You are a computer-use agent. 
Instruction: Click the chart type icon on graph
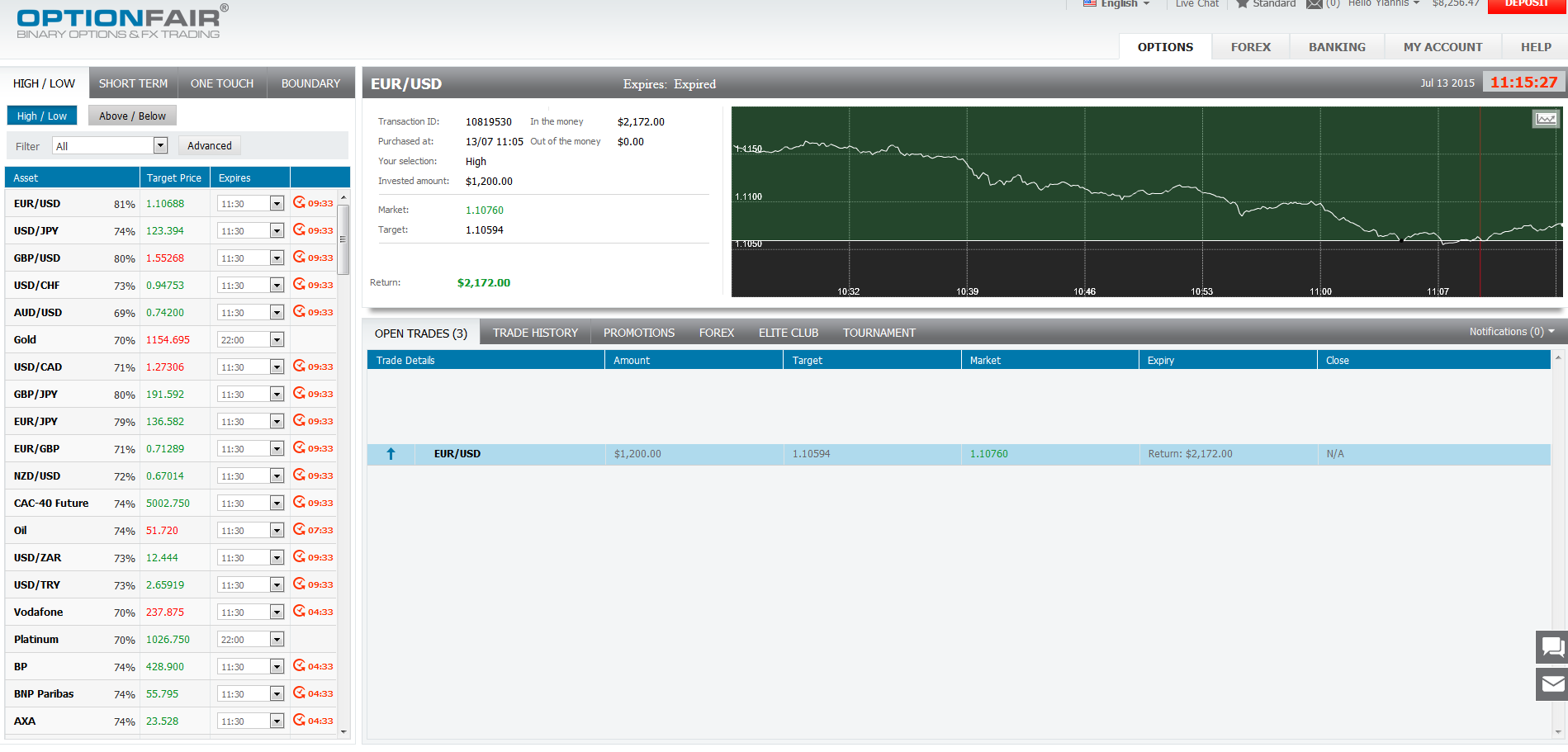click(x=1545, y=119)
